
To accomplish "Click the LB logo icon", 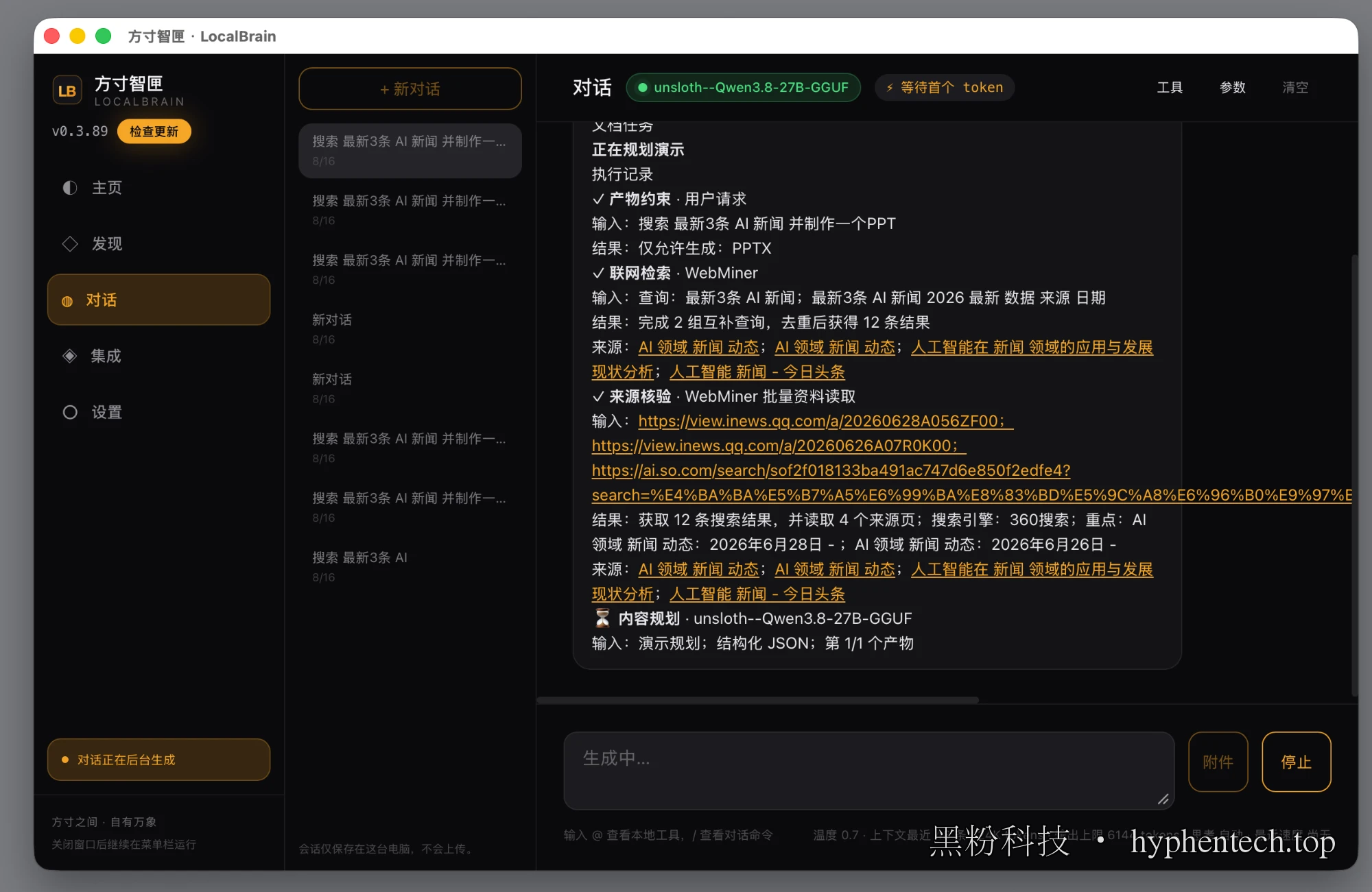I will [x=67, y=91].
